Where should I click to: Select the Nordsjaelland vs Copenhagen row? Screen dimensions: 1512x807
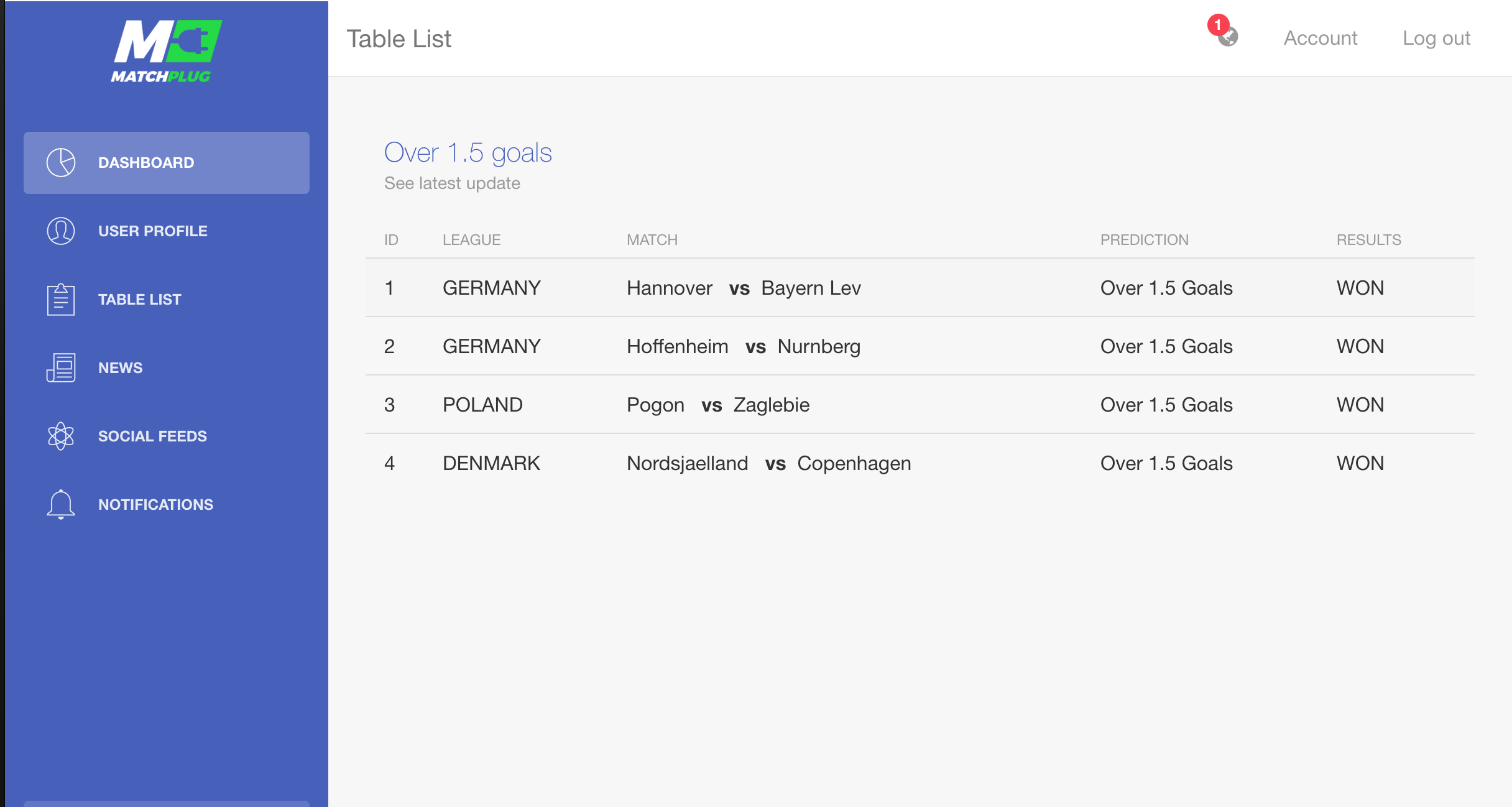[x=768, y=463]
